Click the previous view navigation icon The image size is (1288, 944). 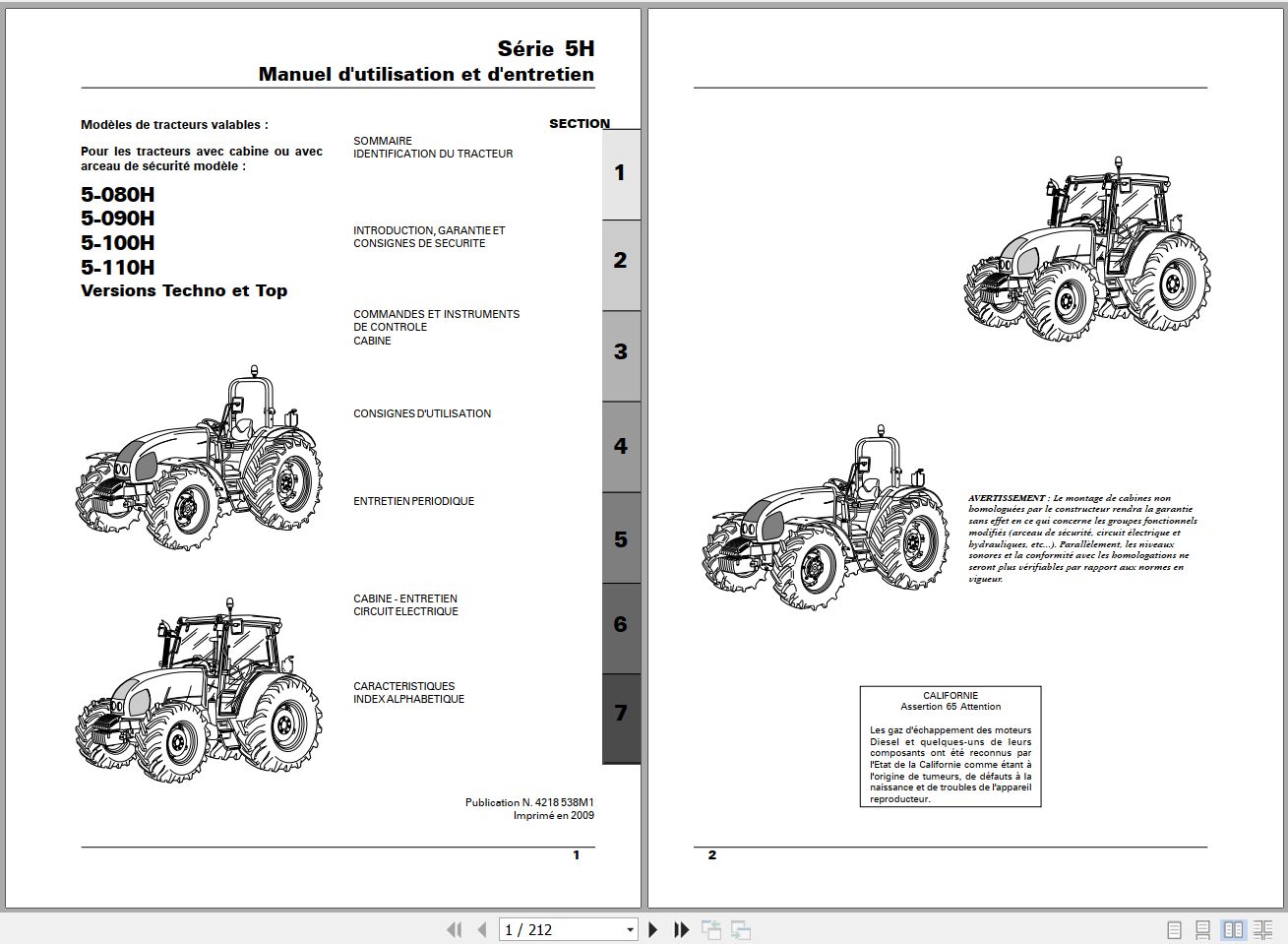(x=711, y=929)
